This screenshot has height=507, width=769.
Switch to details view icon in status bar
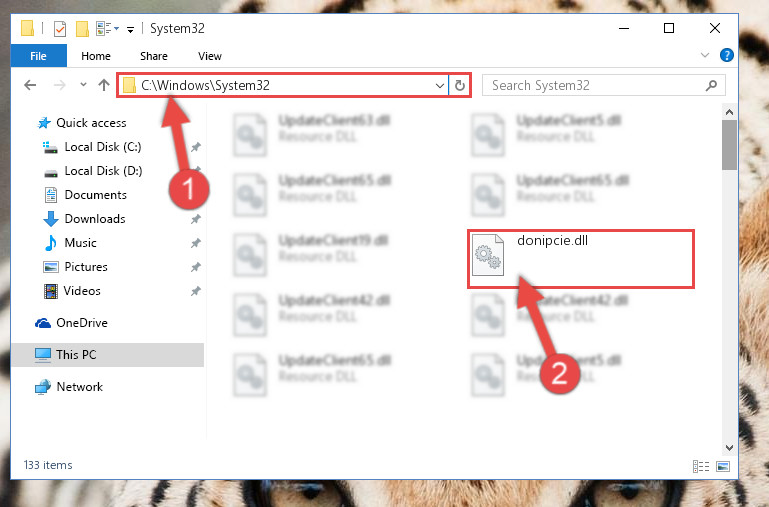pos(700,466)
